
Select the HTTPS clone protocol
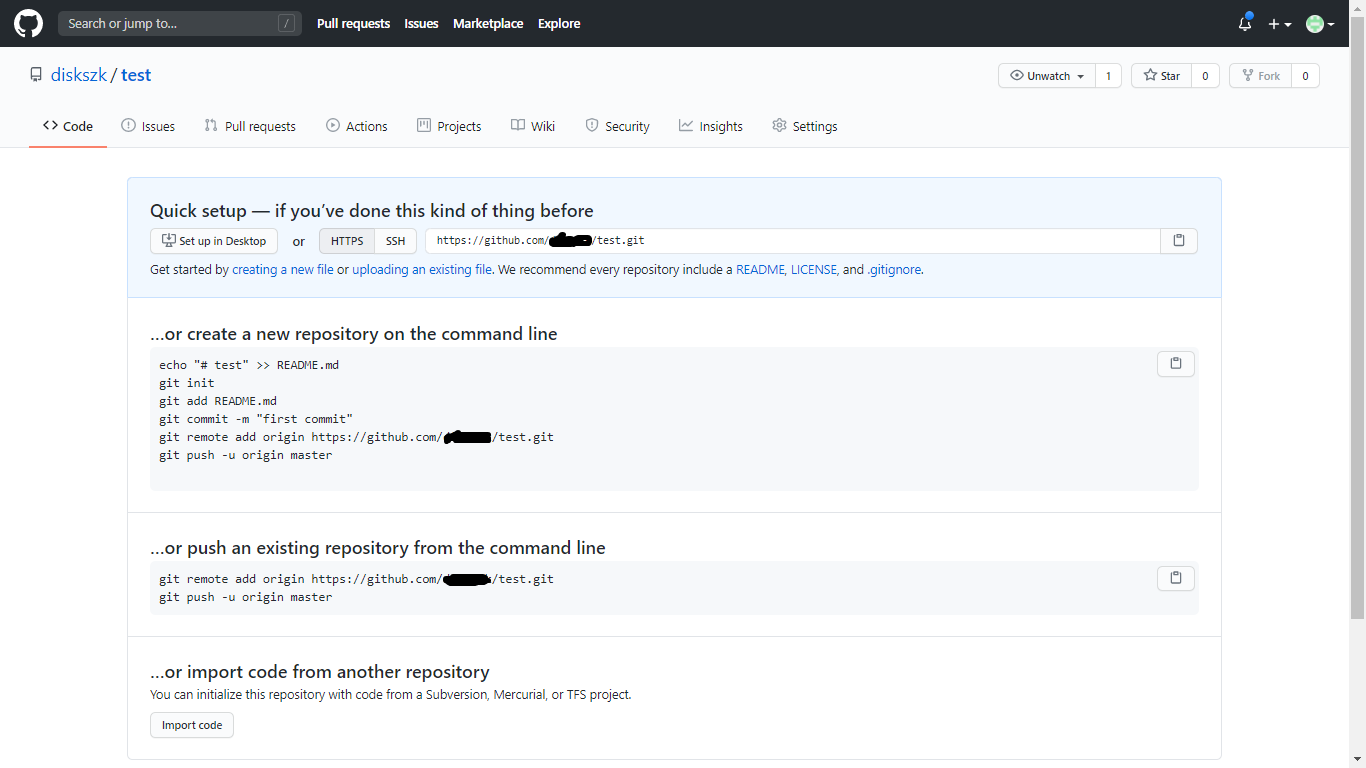346,240
